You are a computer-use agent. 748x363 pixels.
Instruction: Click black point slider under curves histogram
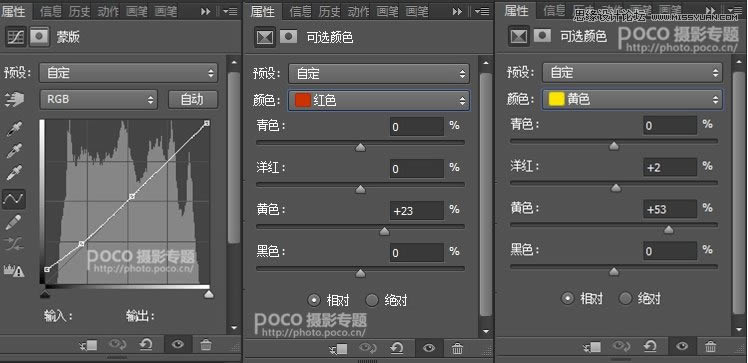coord(44,294)
